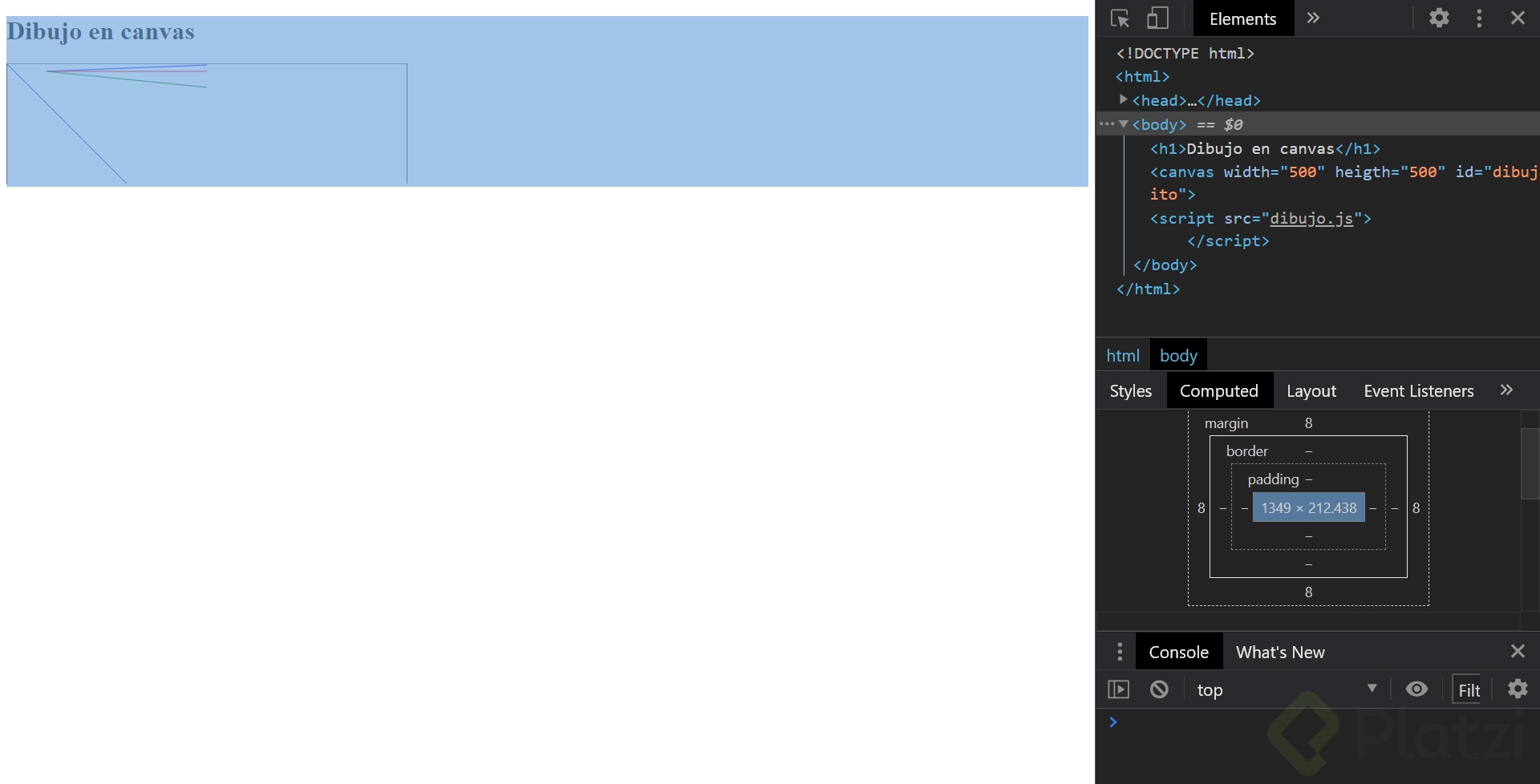This screenshot has height=784, width=1540.
Task: Click the canvas drawing on the page
Action: (207, 123)
